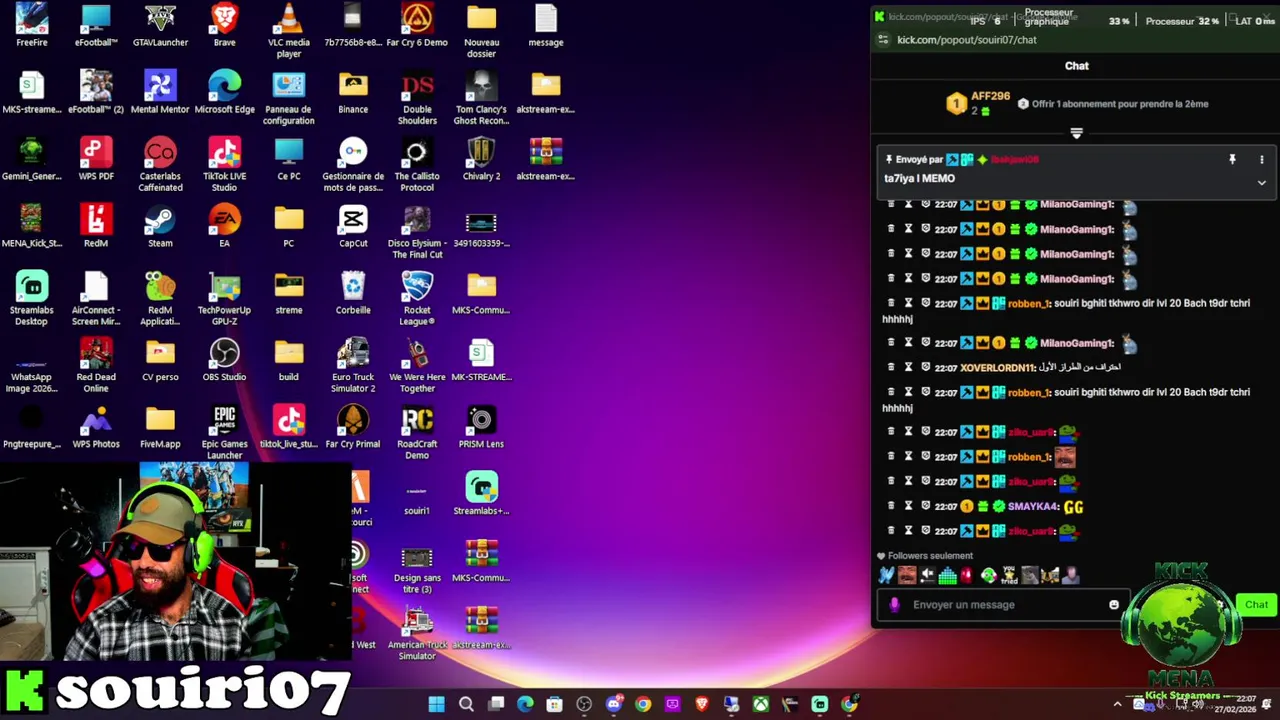Select the Chivalry 2 icon
Screen dimensions: 1280x720
(x=481, y=160)
